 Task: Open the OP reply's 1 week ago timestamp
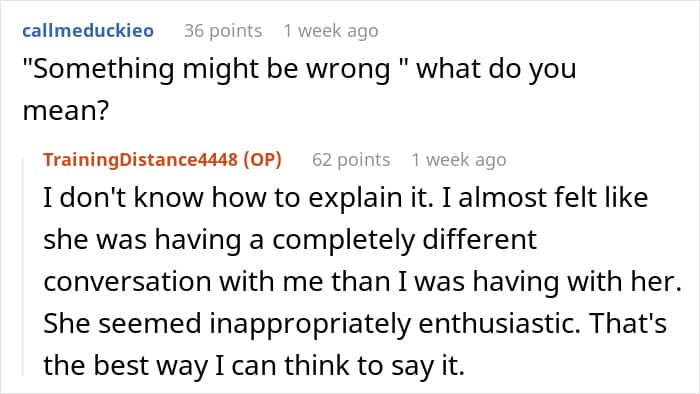point(459,160)
